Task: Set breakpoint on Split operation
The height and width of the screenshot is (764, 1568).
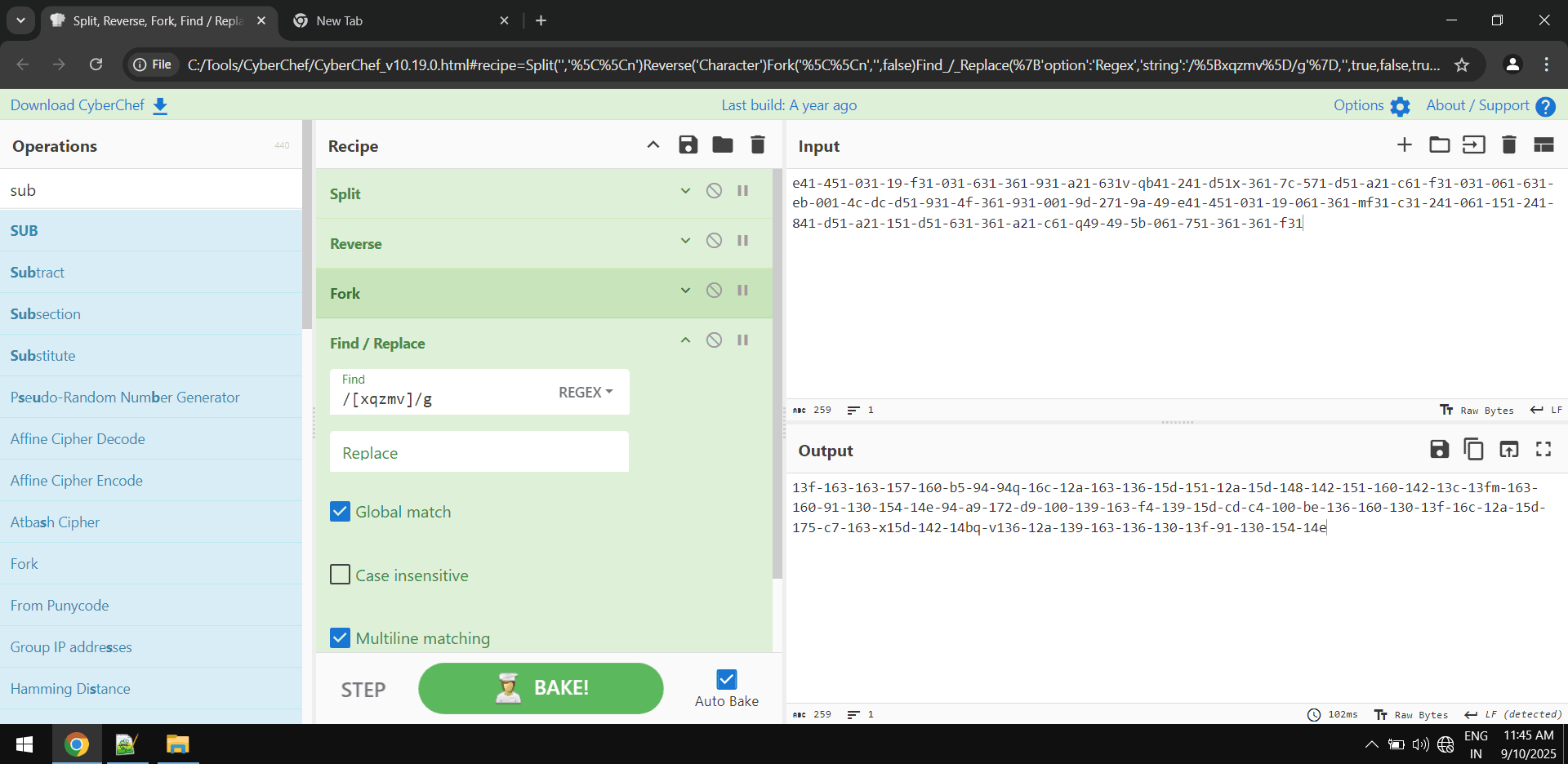Action: click(x=743, y=191)
